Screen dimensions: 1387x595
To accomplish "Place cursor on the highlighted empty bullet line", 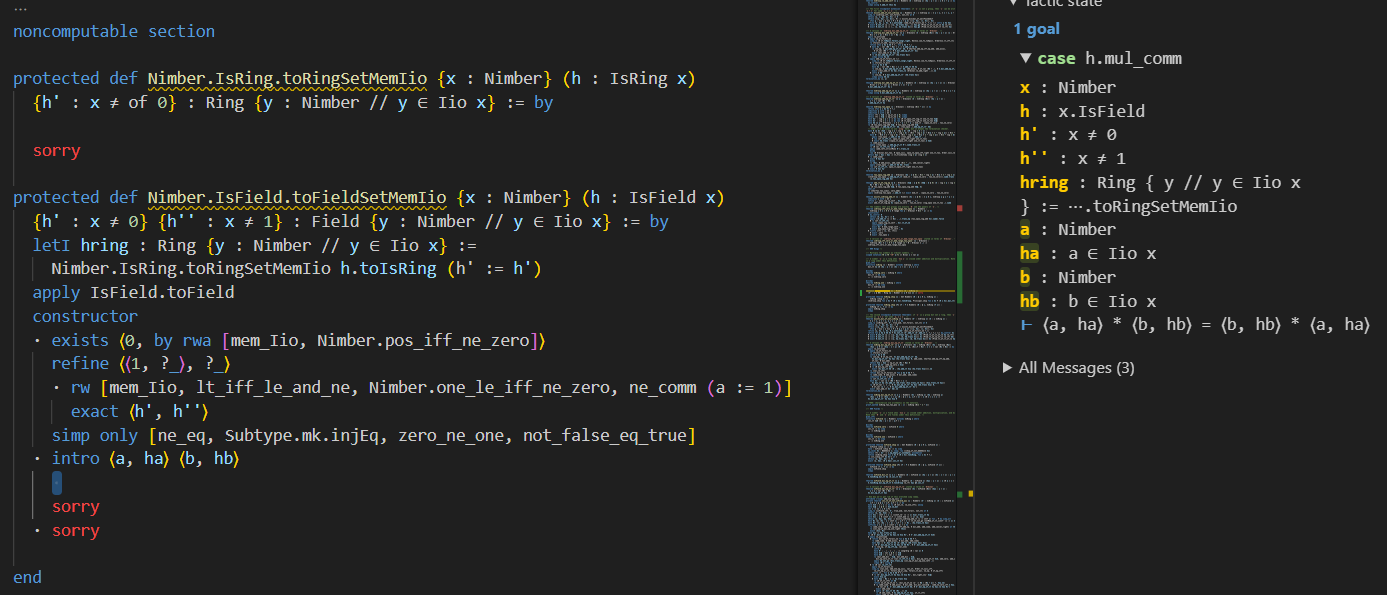I will pyautogui.click(x=57, y=484).
